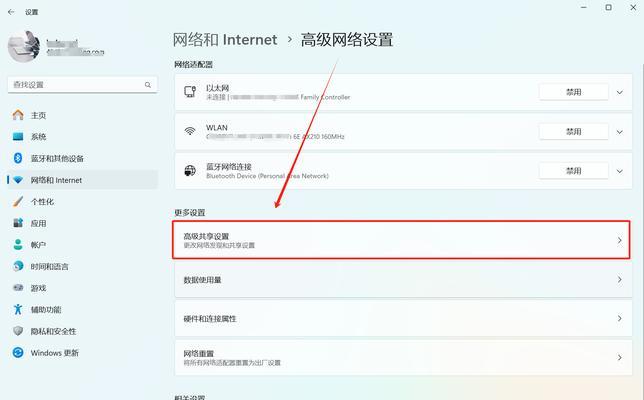Viewport: 644px width, 400px height.
Task: Open 个性化 personalization settings
Action: (x=42, y=202)
